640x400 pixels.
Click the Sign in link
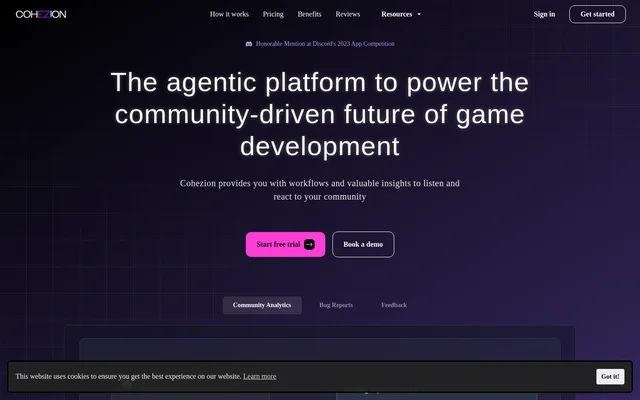[544, 14]
